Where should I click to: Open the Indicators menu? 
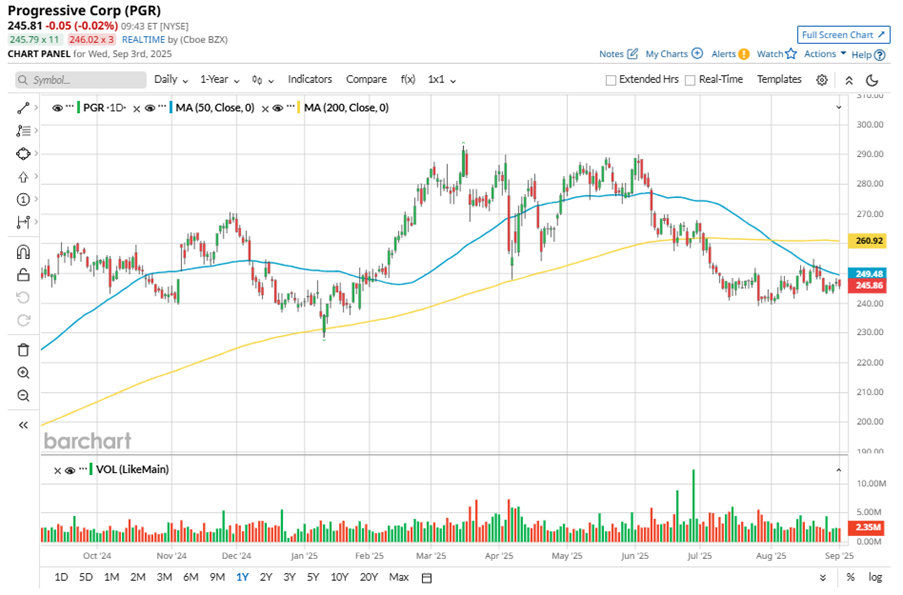310,79
